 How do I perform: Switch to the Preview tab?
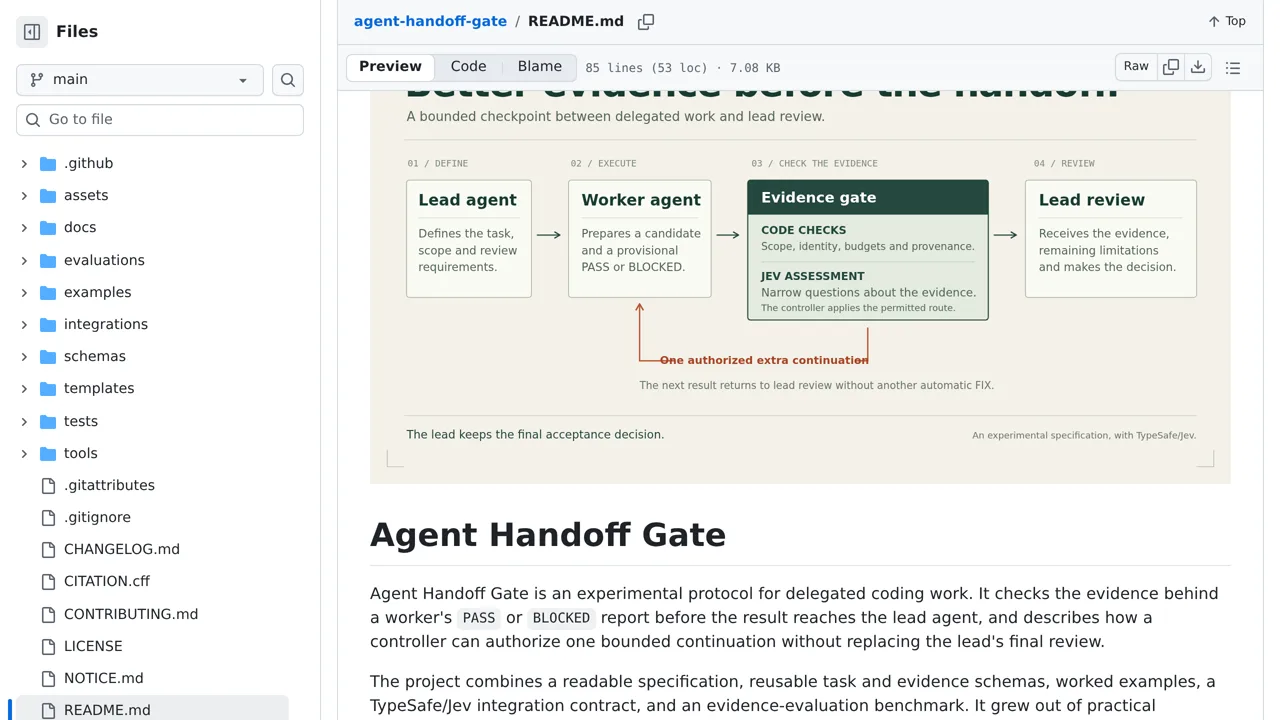[x=390, y=67]
